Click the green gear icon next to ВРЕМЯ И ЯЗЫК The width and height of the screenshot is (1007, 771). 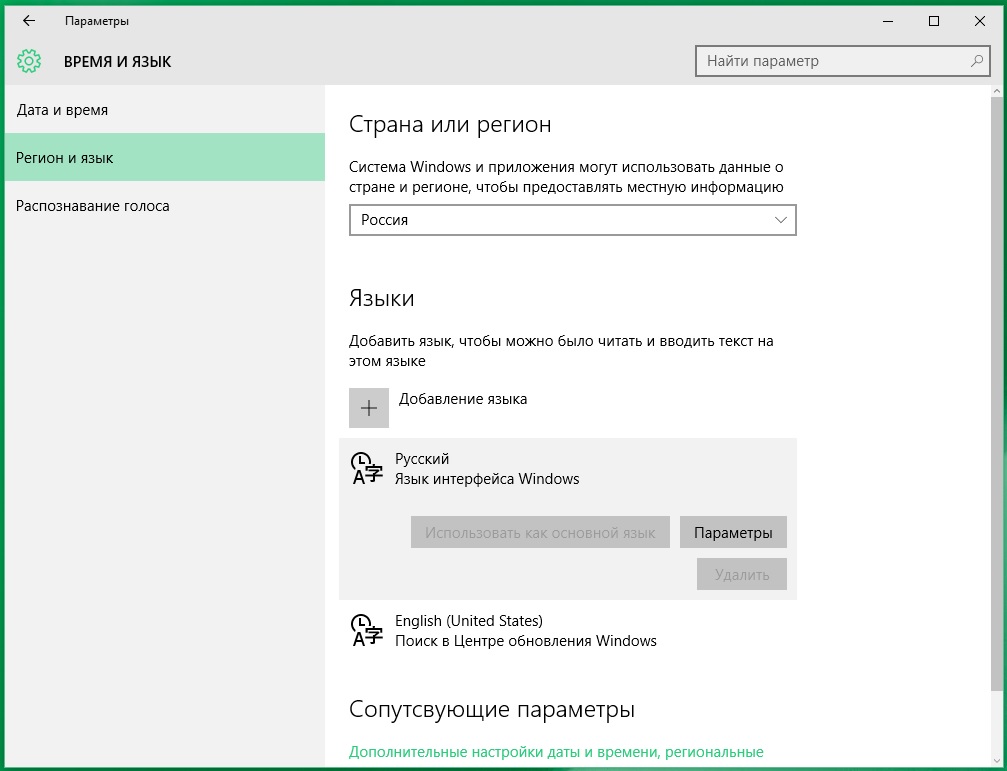[x=29, y=61]
